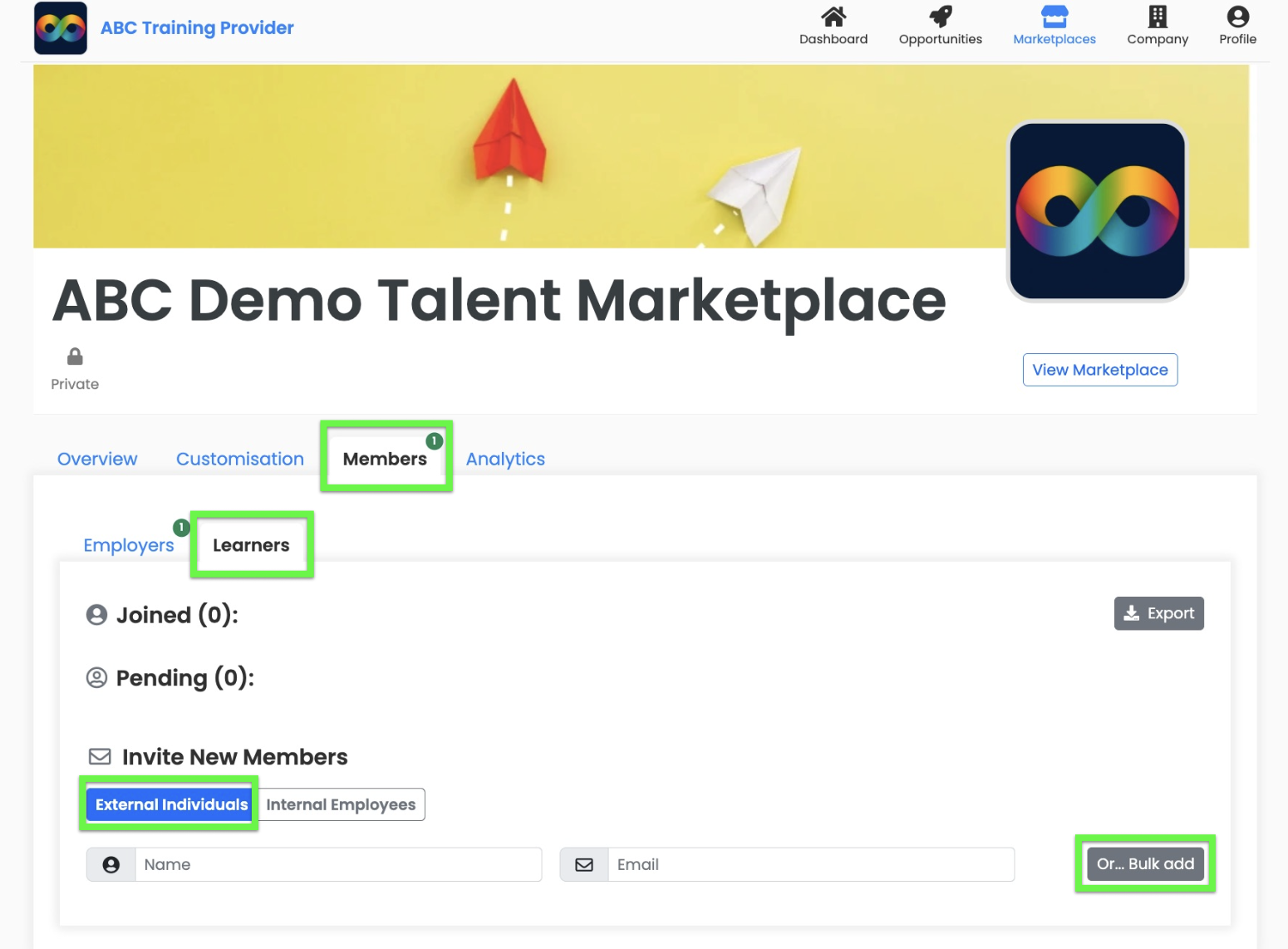Click the notification badge on Members tab
The width and height of the screenshot is (1288, 949).
(x=434, y=441)
